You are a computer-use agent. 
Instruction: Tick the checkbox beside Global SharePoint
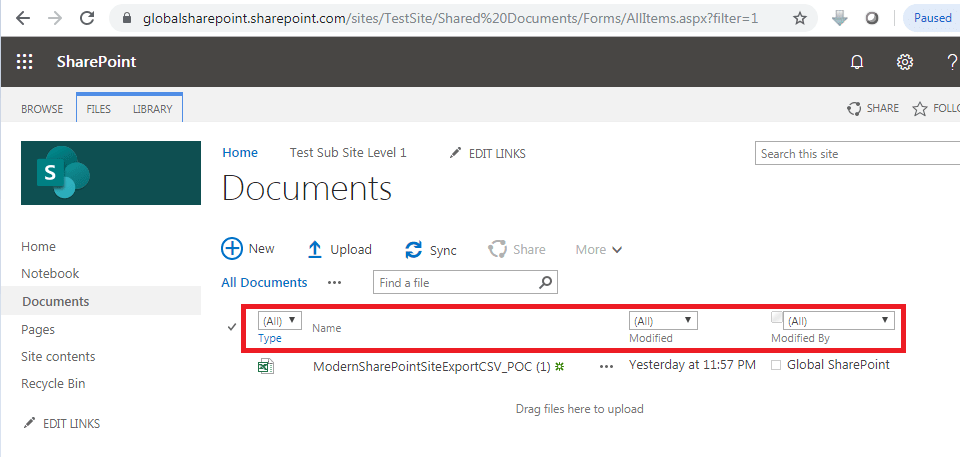(x=776, y=365)
